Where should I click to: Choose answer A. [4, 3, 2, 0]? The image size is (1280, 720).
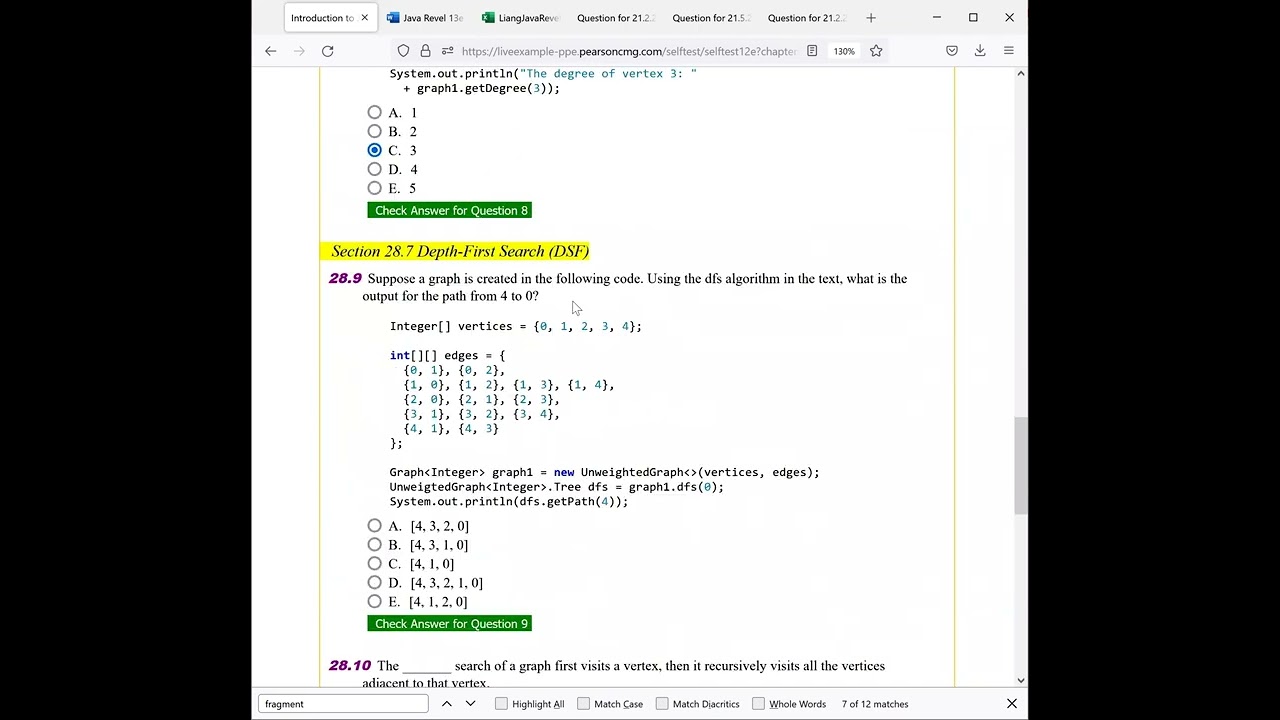(x=374, y=526)
